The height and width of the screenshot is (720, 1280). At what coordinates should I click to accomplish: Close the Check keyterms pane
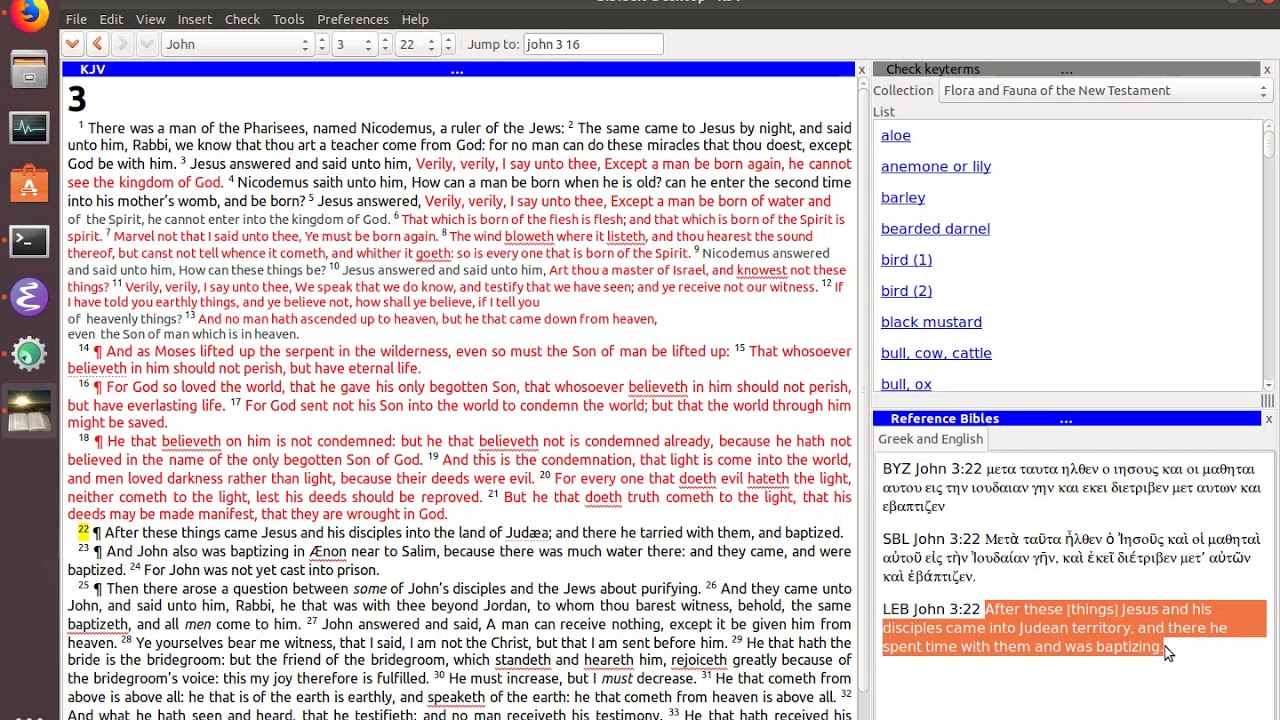coord(1267,70)
